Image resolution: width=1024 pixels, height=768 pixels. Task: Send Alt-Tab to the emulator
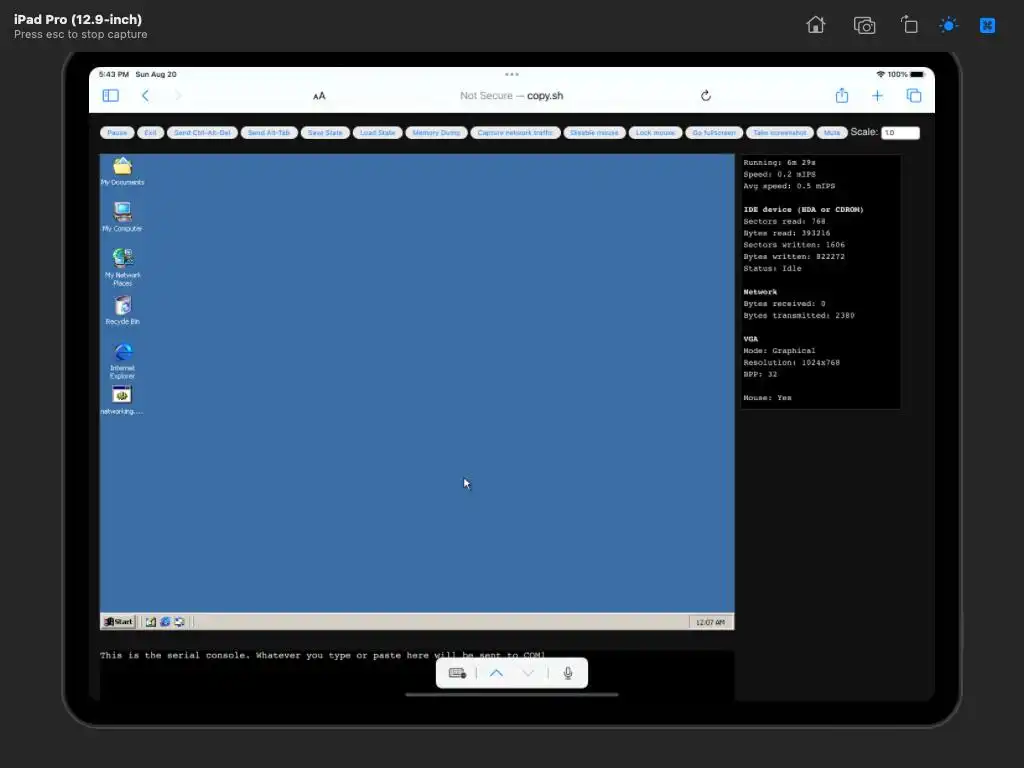(269, 133)
